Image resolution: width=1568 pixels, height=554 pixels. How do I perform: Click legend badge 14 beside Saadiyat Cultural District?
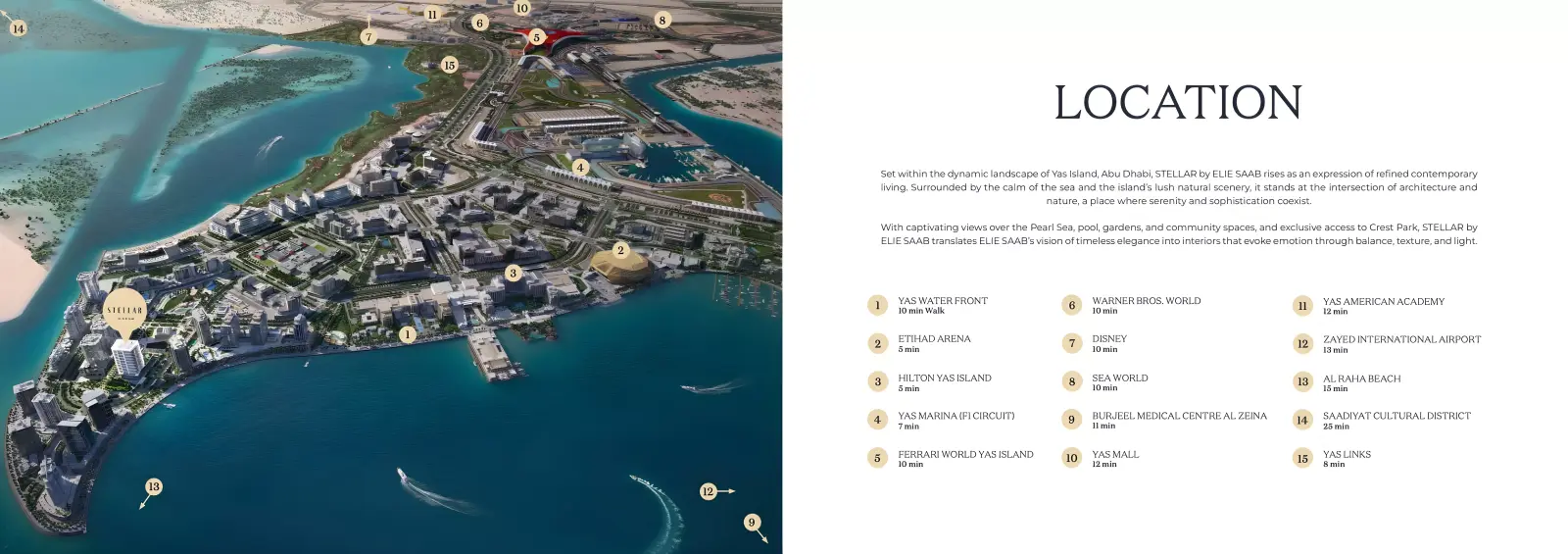point(1302,420)
